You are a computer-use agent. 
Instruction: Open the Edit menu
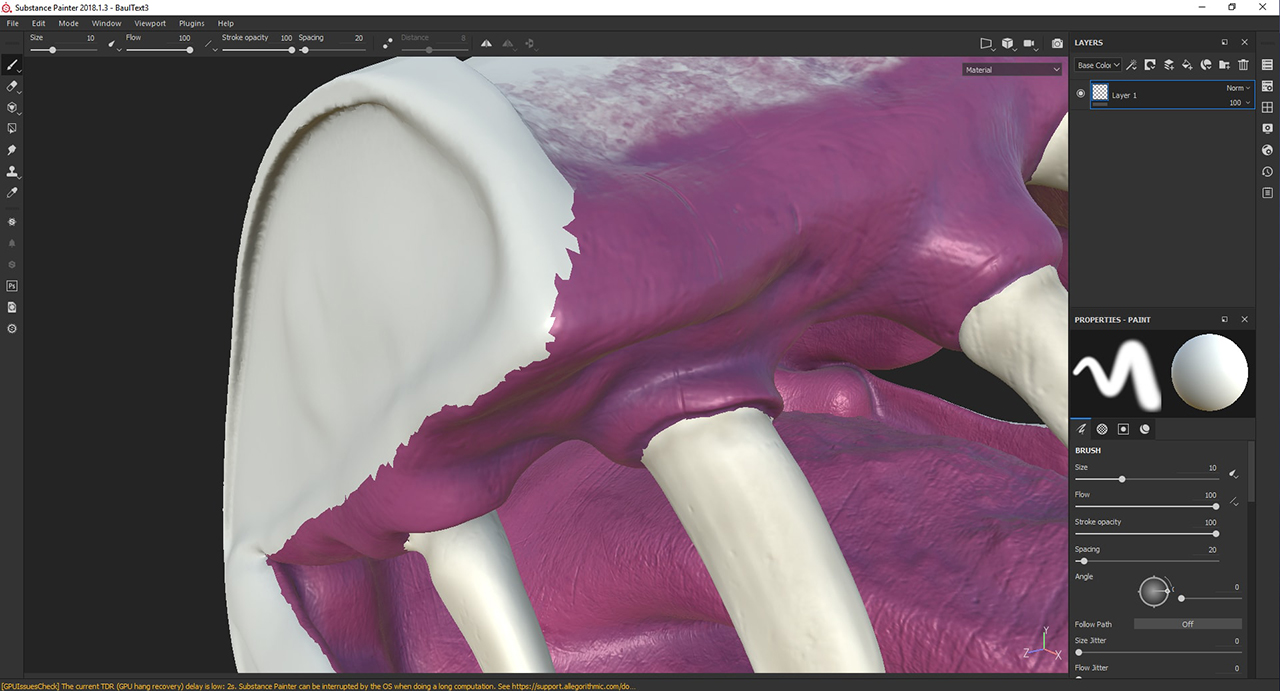point(38,23)
